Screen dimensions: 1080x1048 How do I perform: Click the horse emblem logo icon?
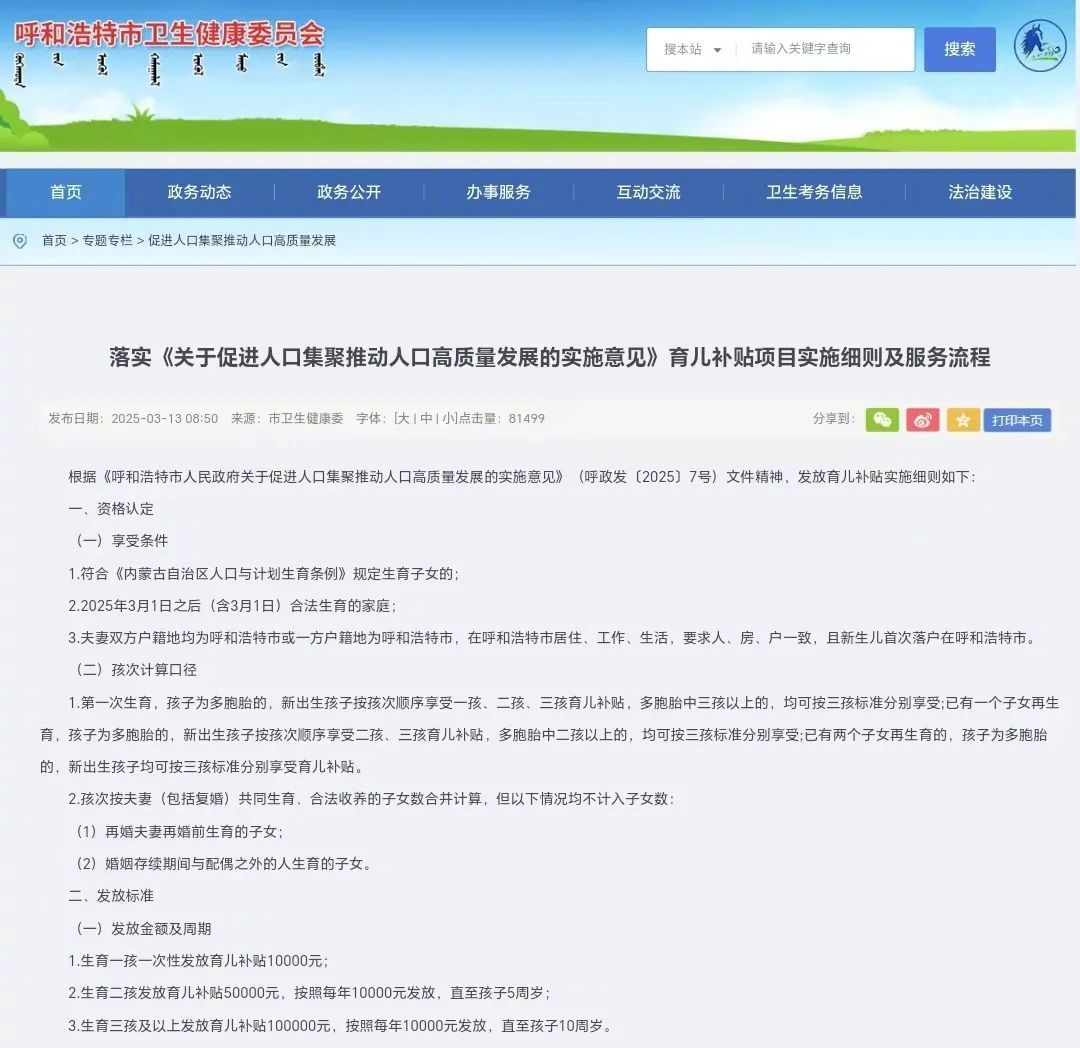click(x=1040, y=47)
